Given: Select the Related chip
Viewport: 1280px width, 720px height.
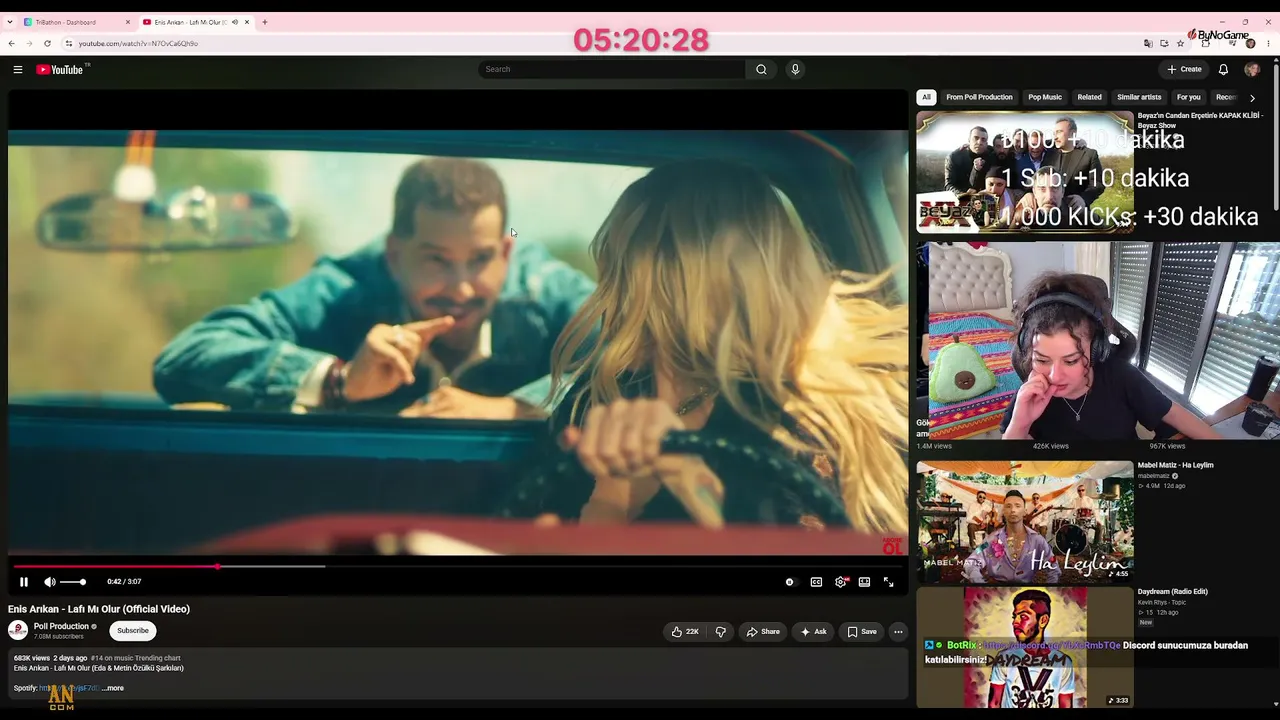Looking at the screenshot, I should point(1089,97).
